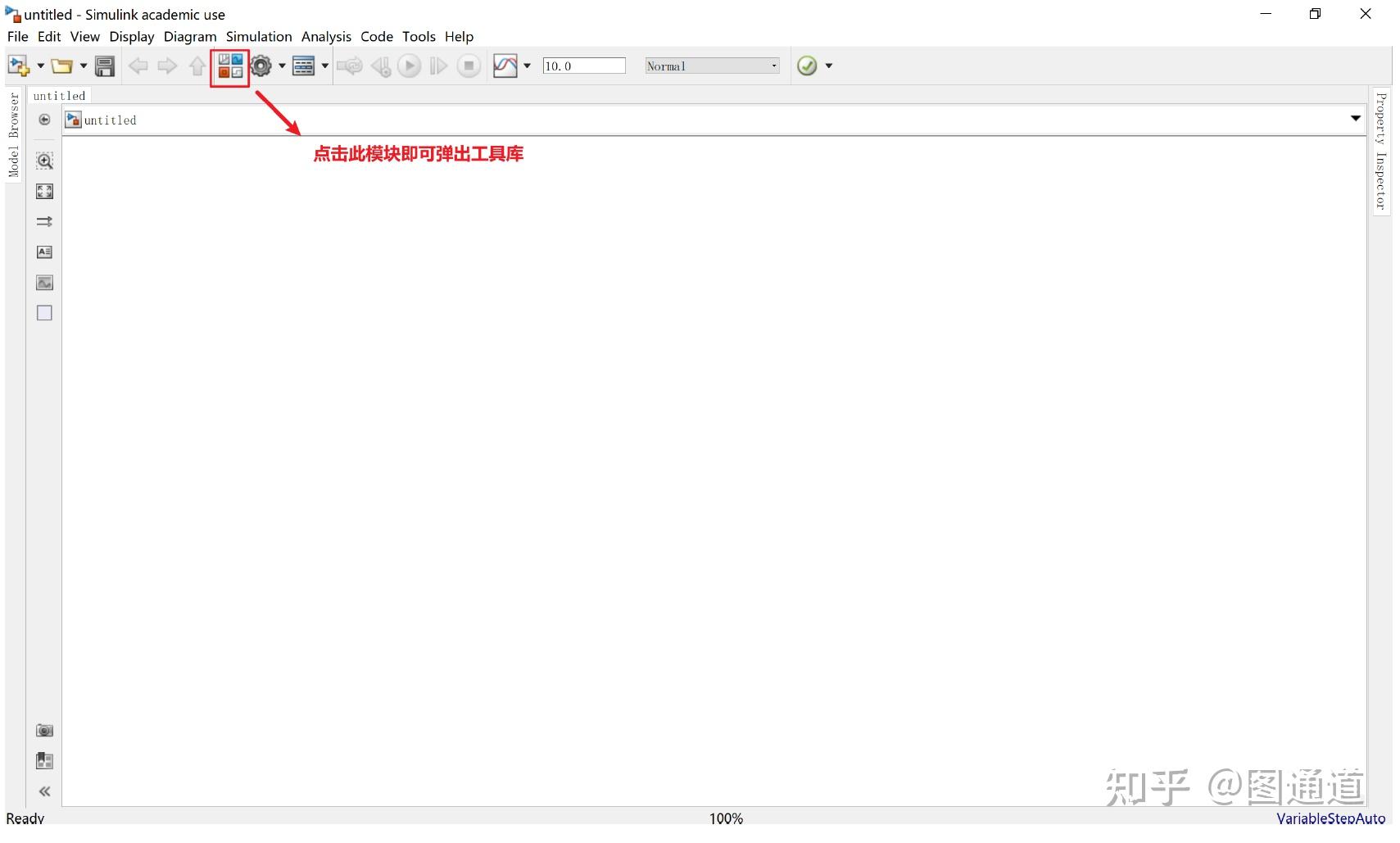Add an annotation with the A icon
Screen dimensions: 1400x843
(44, 252)
